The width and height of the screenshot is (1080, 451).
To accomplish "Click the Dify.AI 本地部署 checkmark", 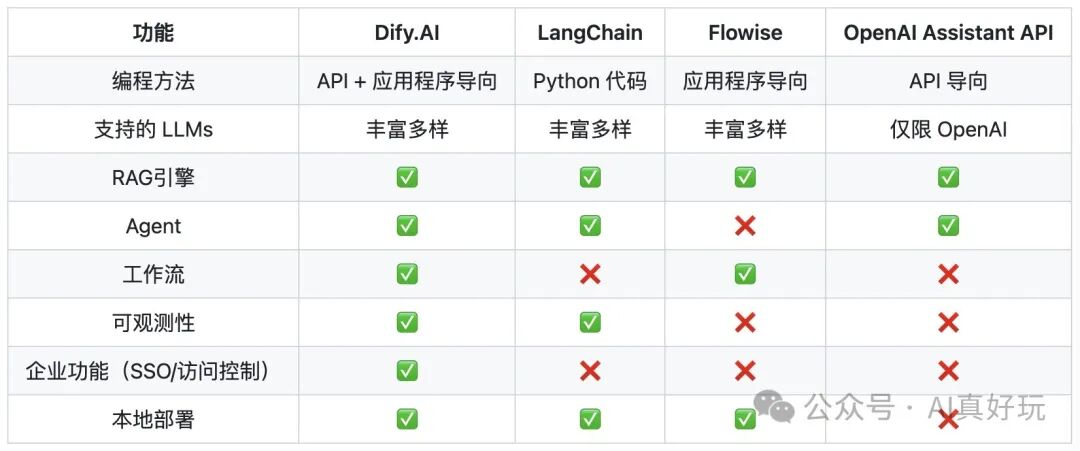I will point(407,419).
